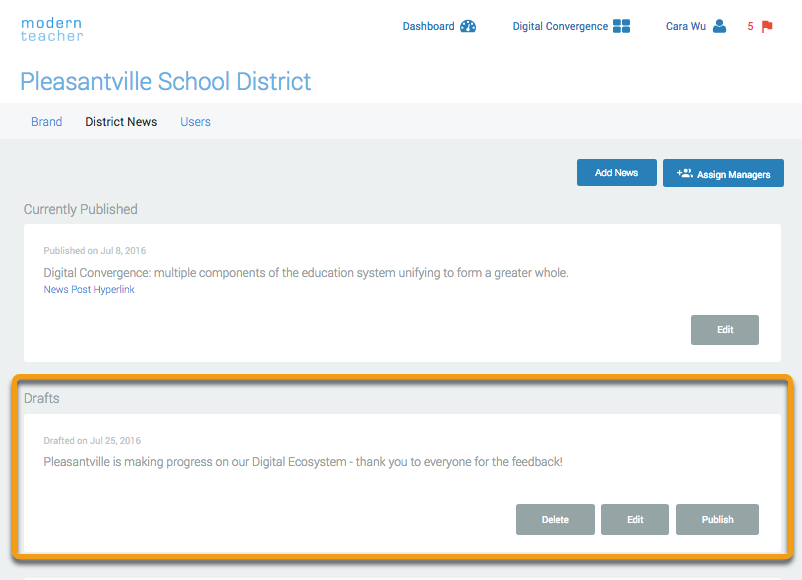Click the notification count 5
Viewport: 802px width, 580px height.
coord(750,26)
